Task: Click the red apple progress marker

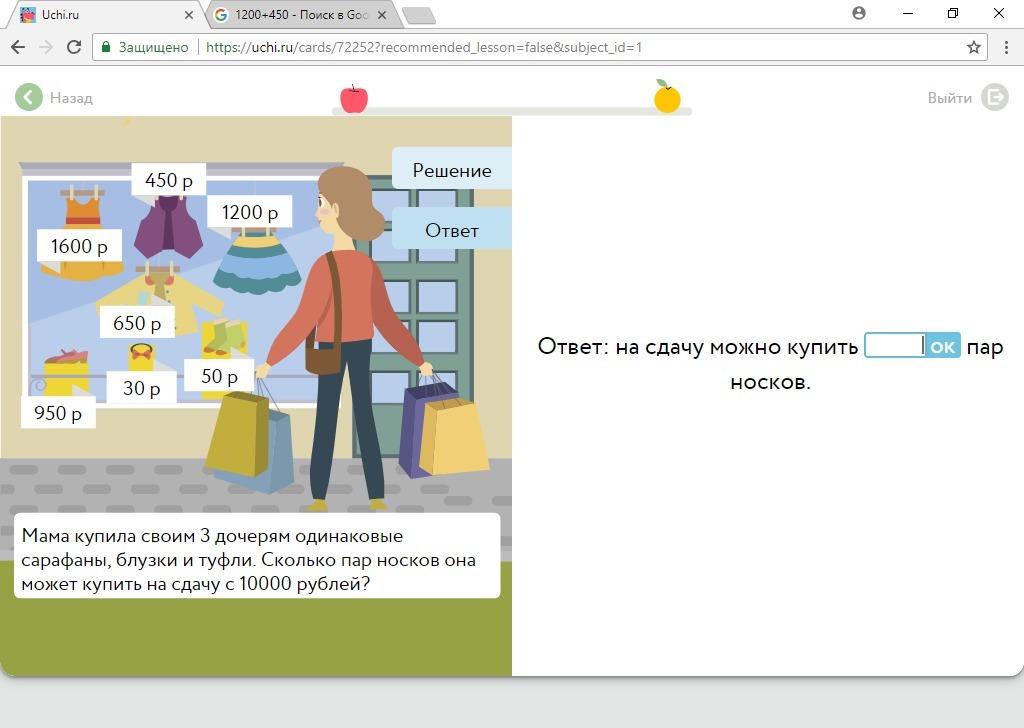Action: 354,99
